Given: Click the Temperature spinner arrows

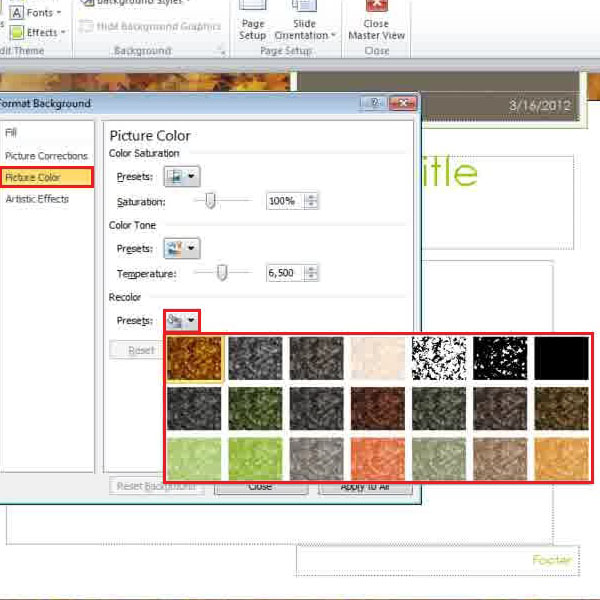Looking at the screenshot, I should pyautogui.click(x=311, y=273).
